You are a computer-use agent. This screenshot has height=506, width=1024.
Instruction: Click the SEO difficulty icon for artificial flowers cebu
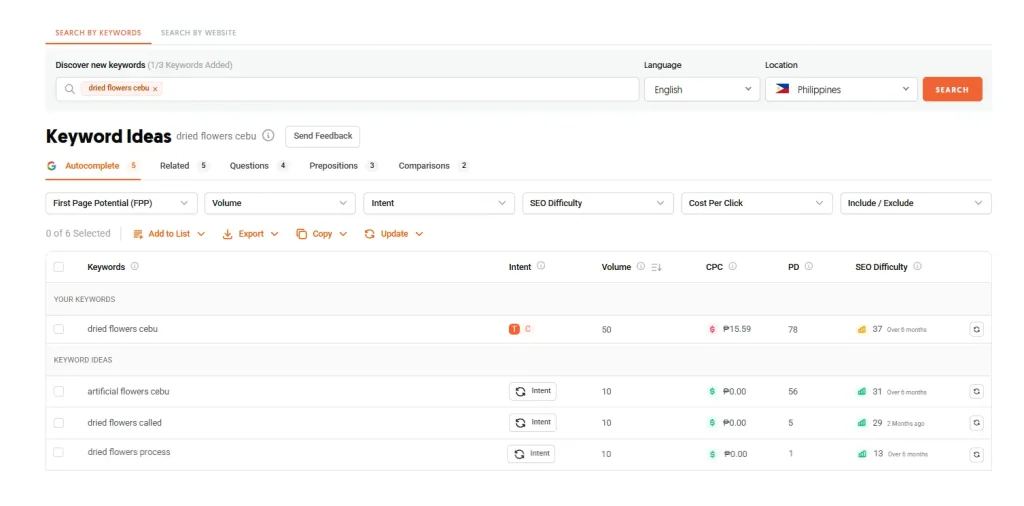[861, 392]
